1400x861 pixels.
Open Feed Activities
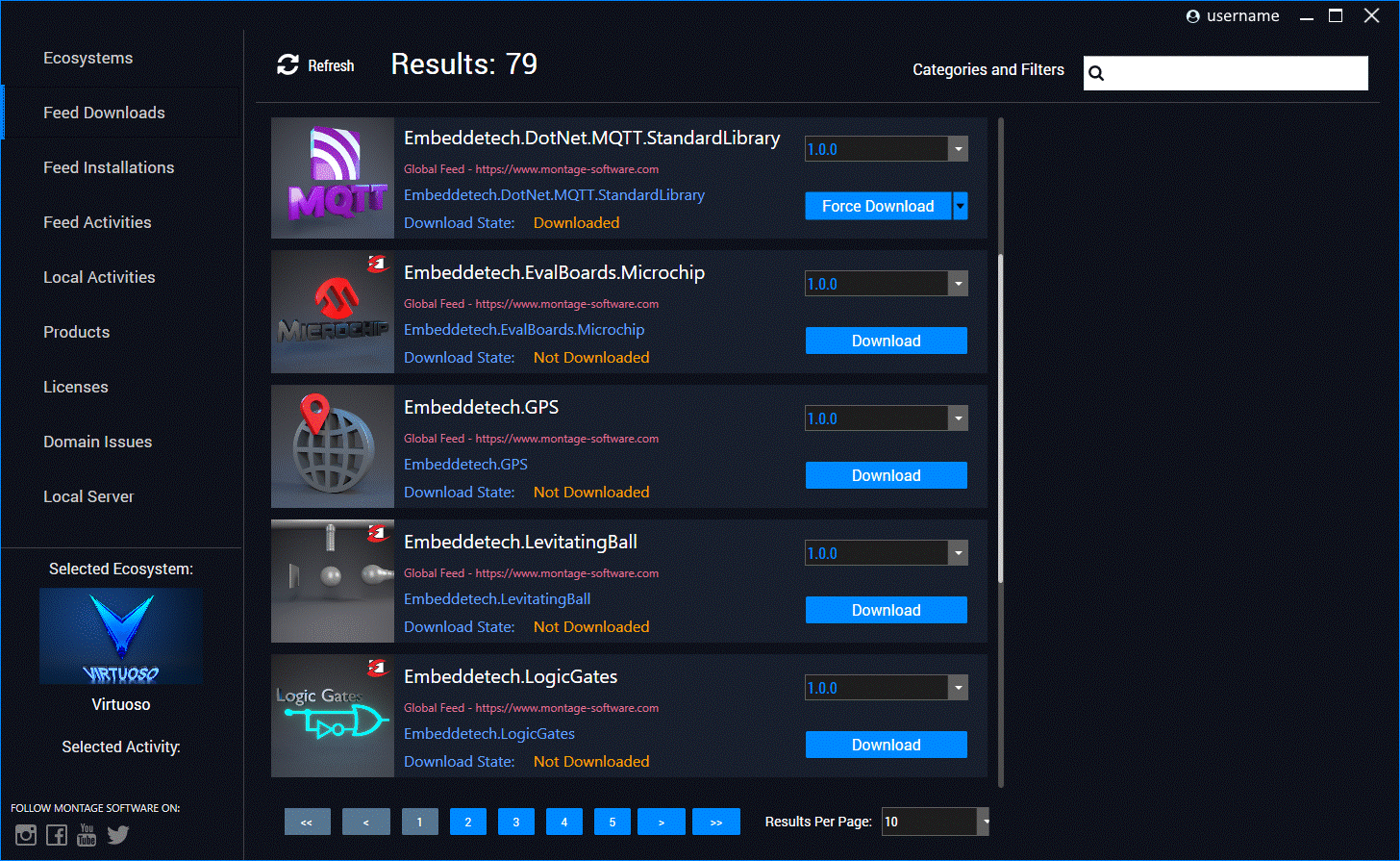pos(97,222)
